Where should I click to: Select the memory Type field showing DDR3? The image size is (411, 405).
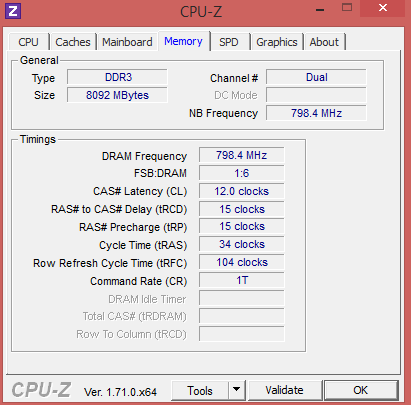(x=117, y=77)
